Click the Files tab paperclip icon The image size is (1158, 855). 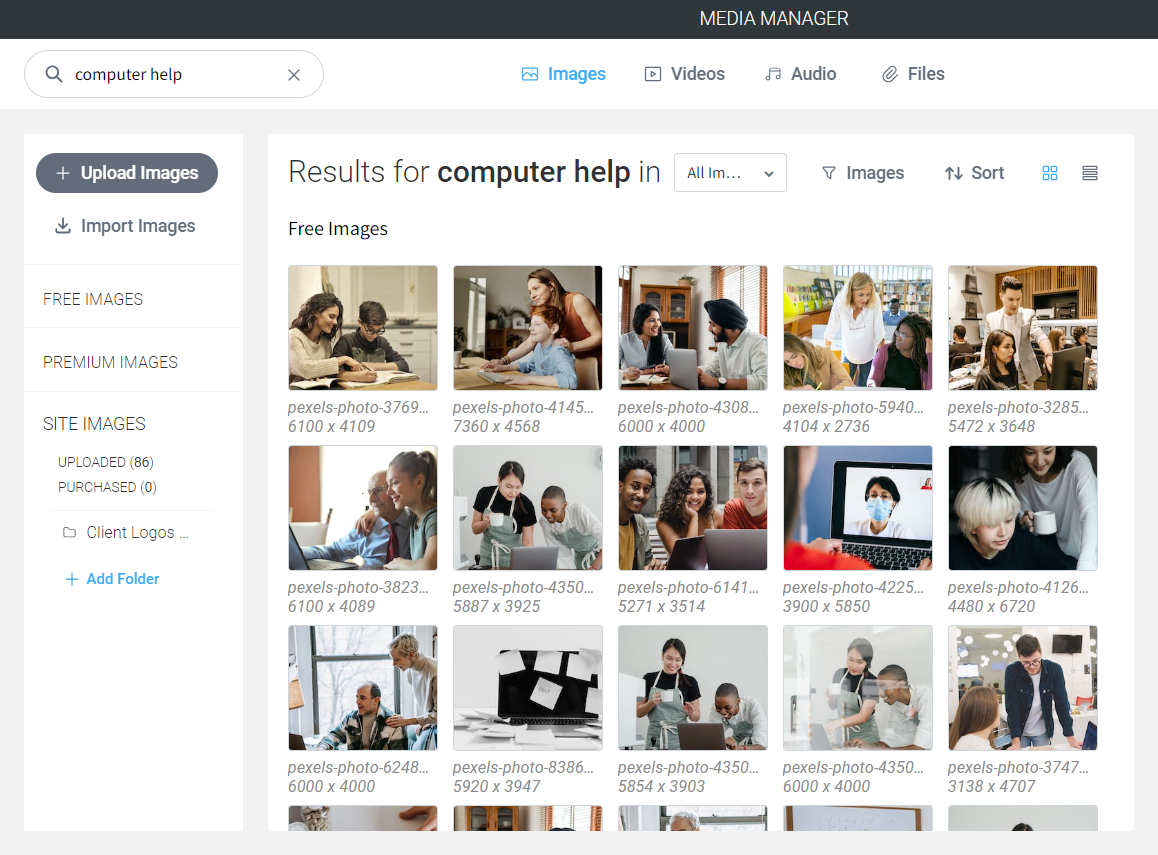click(x=891, y=74)
